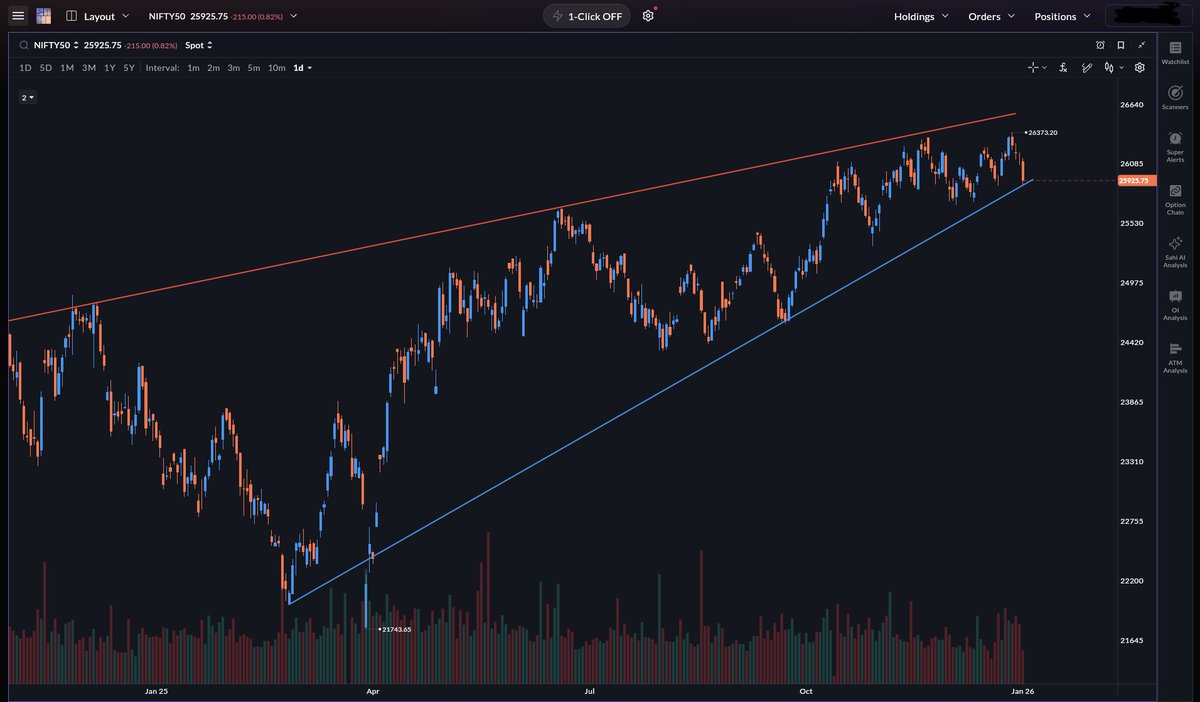Screen dimensions: 1200x702
Task: Click the 26640 price axis label
Action: point(1131,104)
